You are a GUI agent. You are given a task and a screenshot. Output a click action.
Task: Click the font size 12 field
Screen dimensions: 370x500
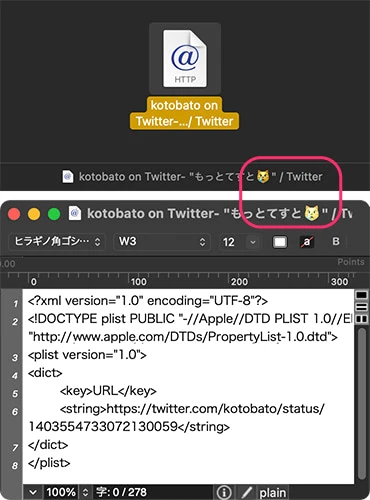[231, 242]
